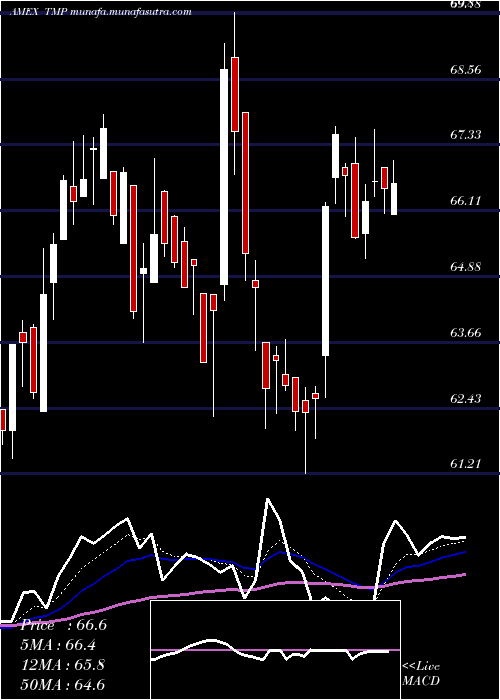Click the 63.66 price axis label
Image resolution: width=500 pixels, height=700 pixels.
point(466,333)
